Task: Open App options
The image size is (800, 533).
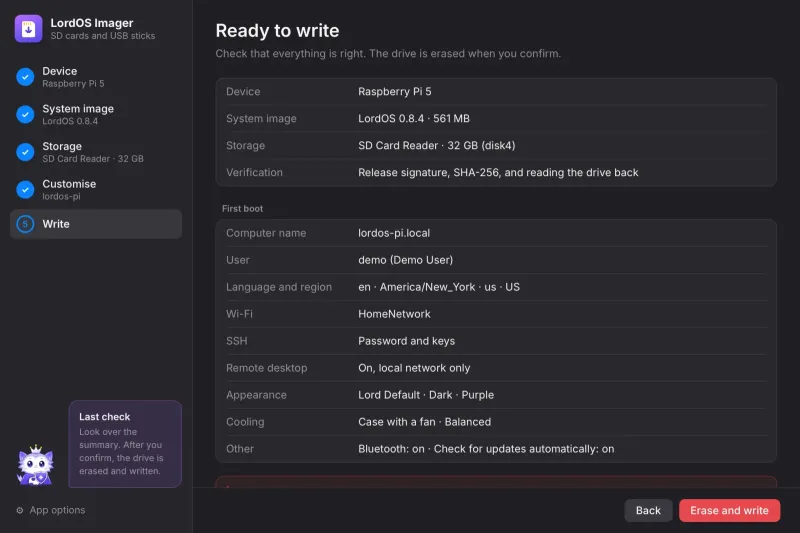Action: point(51,510)
